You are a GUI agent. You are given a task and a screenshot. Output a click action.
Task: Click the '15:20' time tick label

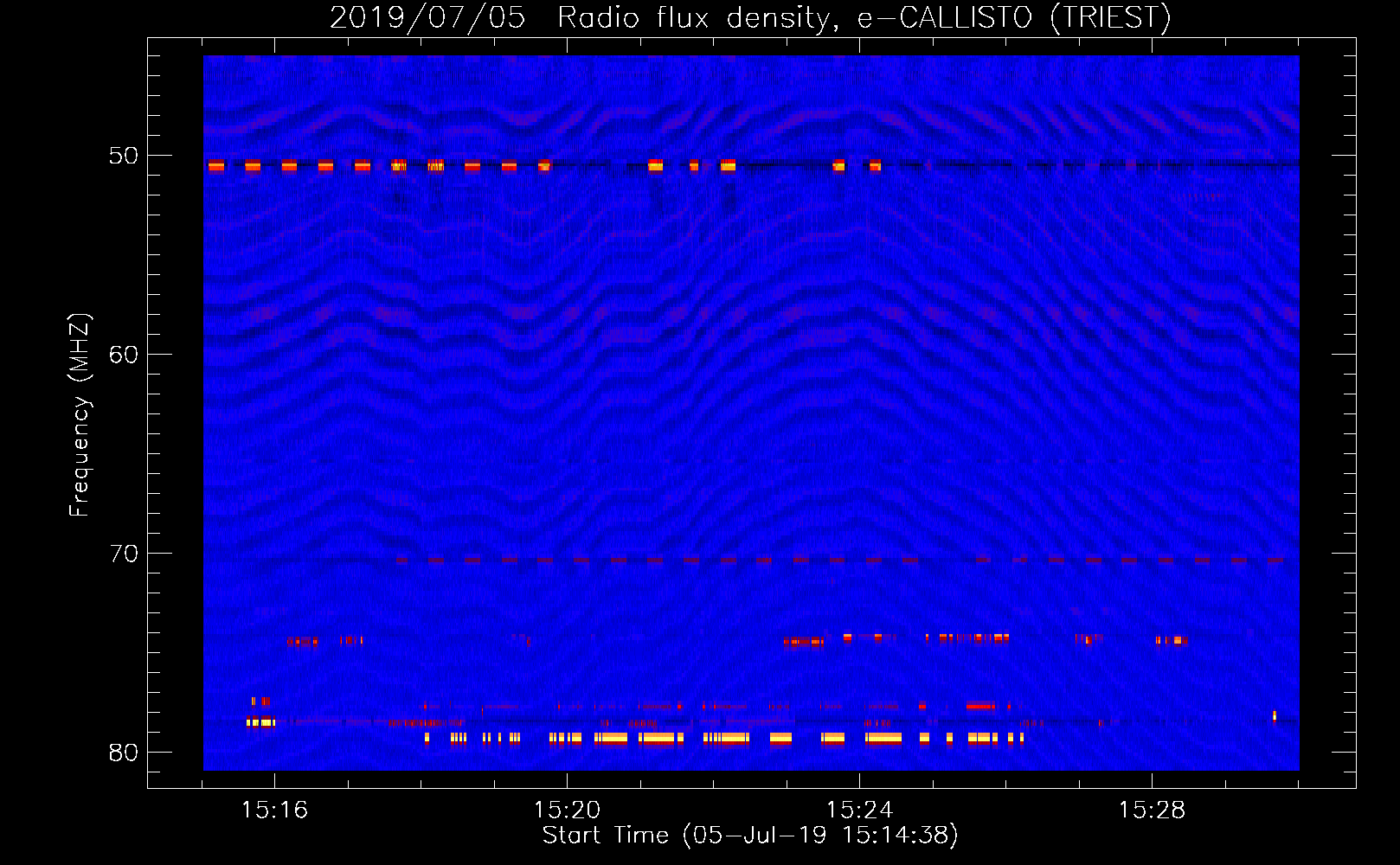click(x=567, y=811)
